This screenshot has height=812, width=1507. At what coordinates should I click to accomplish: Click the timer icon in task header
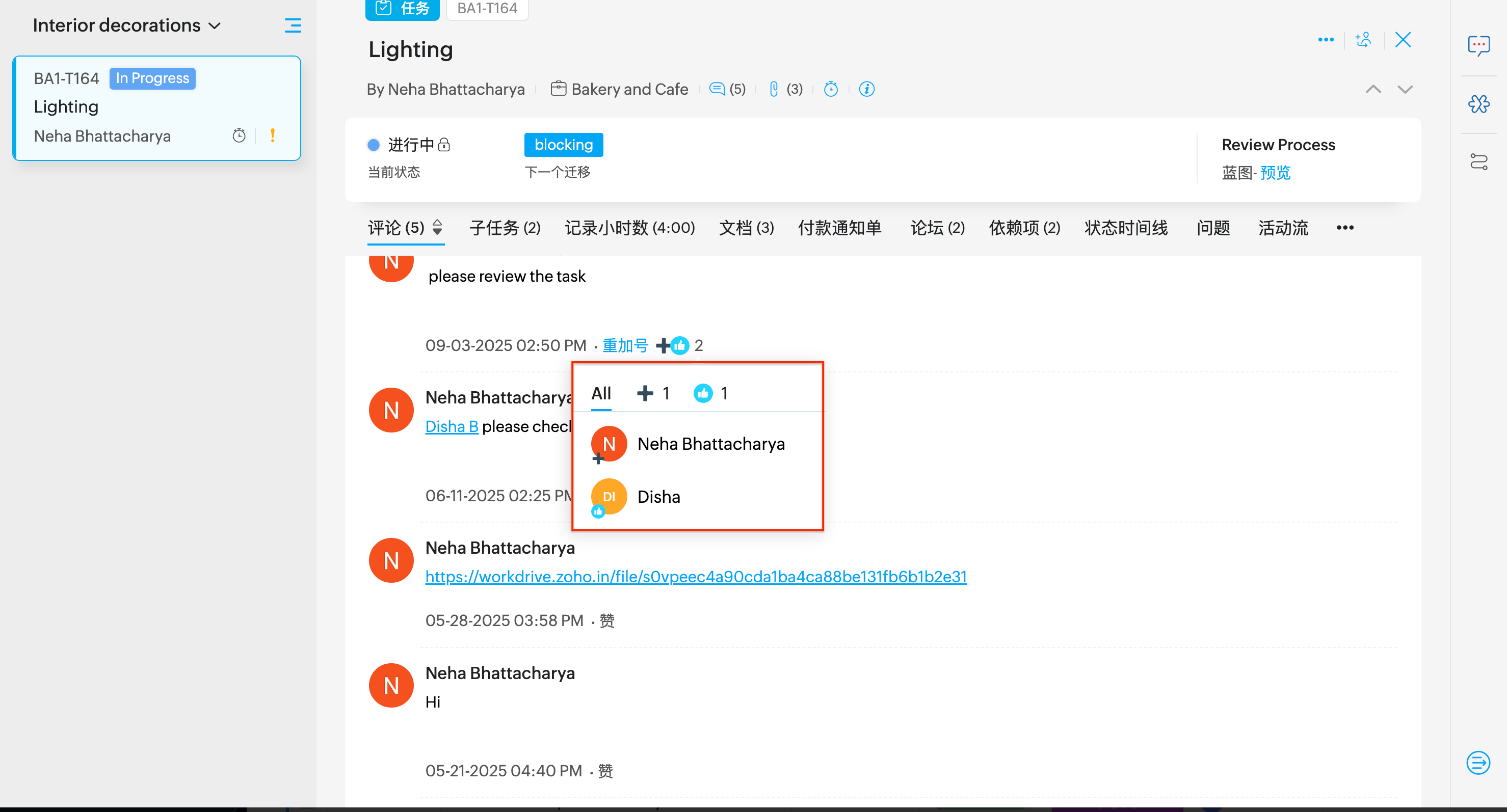(830, 89)
